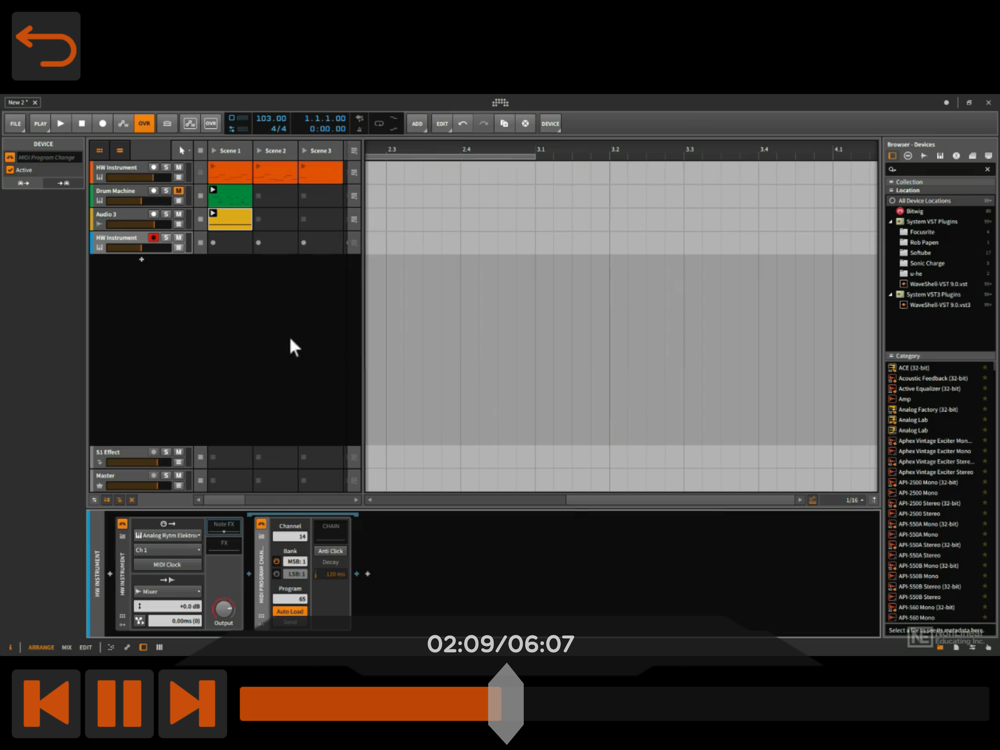
Task: Solo the S1 Effect track
Action: pos(166,452)
